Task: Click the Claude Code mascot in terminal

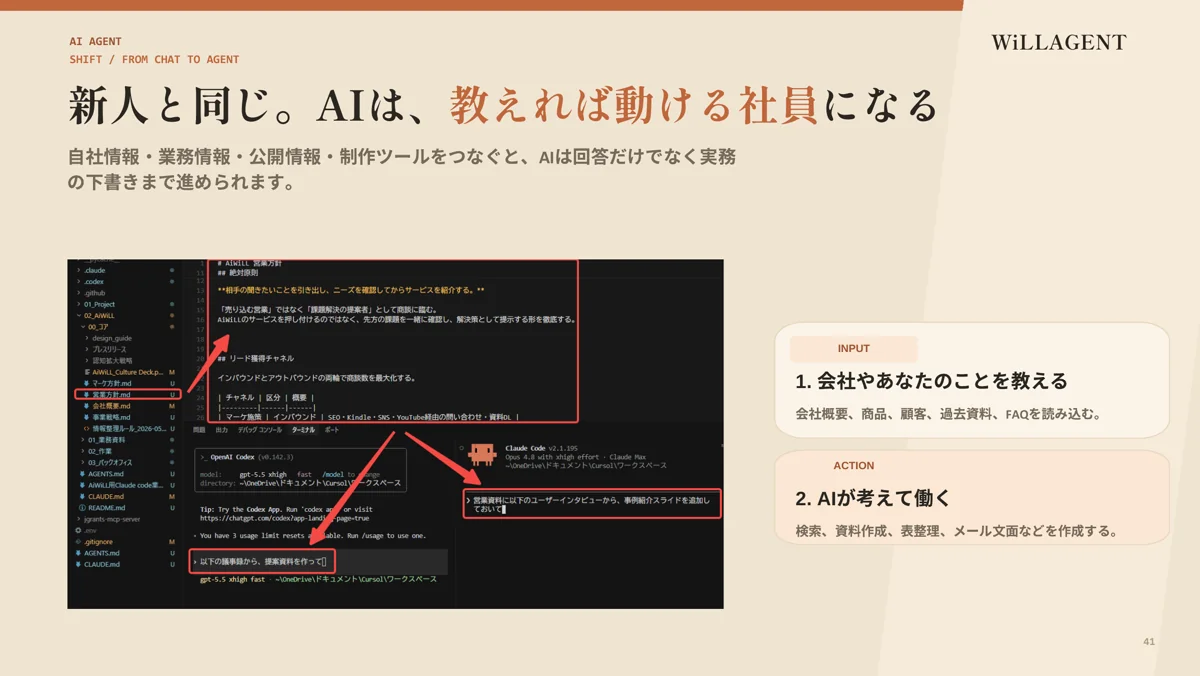Action: click(x=483, y=455)
